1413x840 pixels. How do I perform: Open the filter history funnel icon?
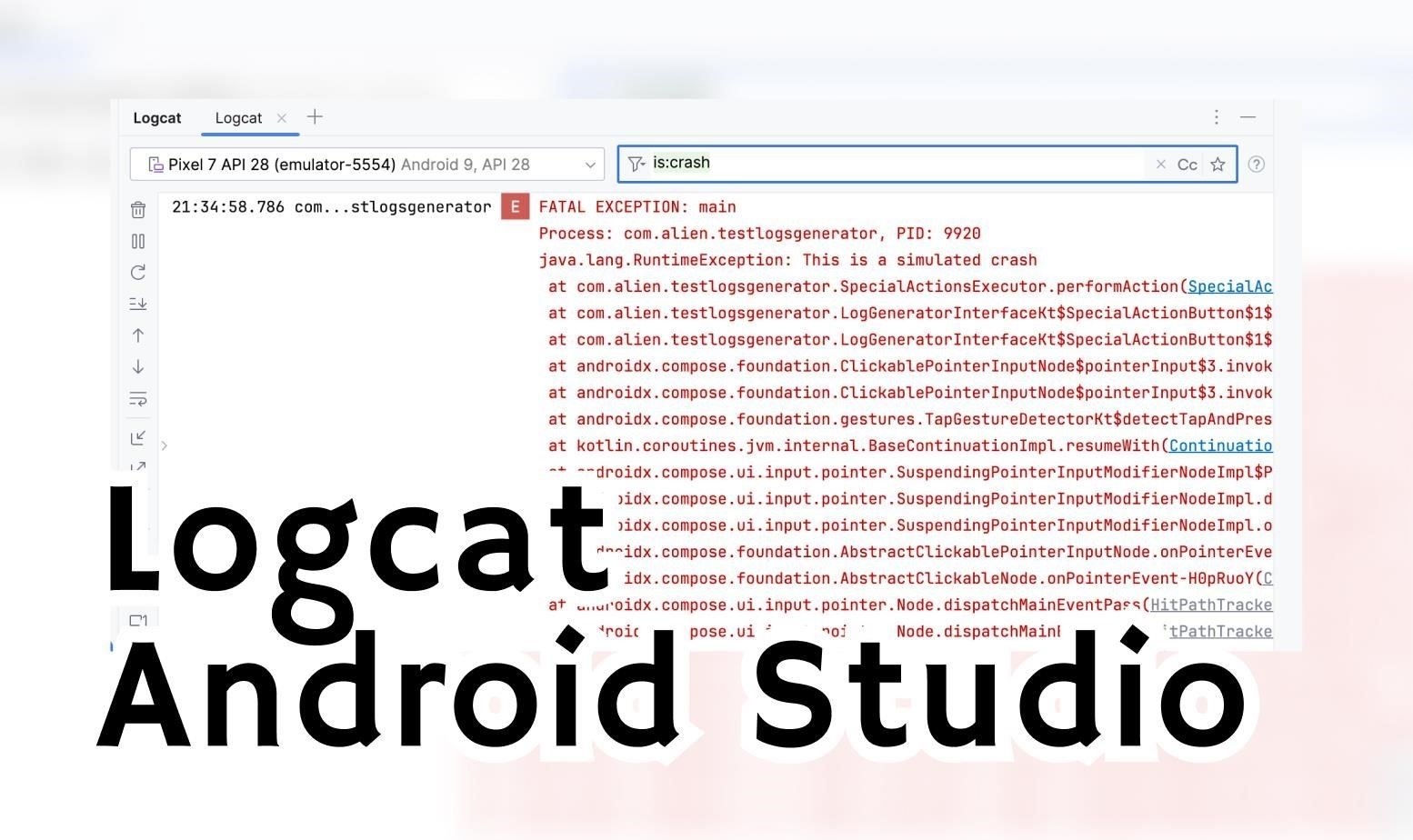(636, 164)
